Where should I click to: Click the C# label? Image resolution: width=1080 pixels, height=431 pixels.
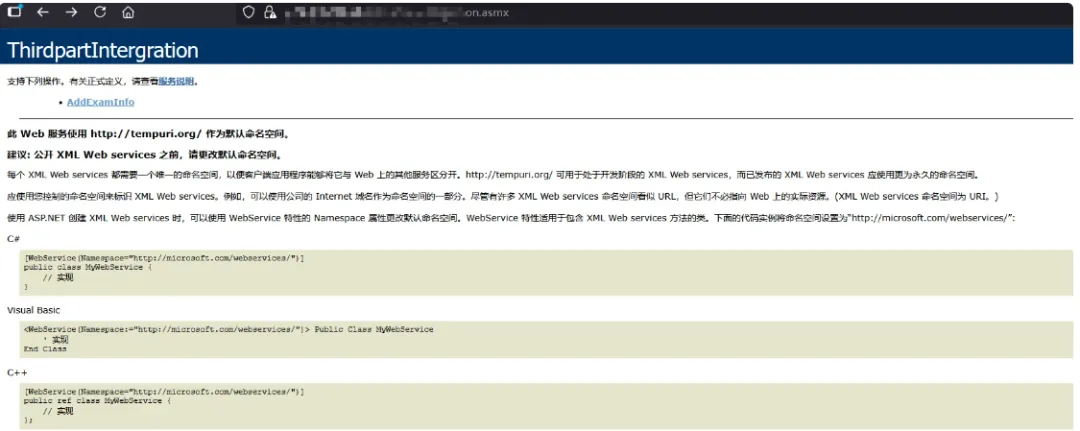pos(13,238)
